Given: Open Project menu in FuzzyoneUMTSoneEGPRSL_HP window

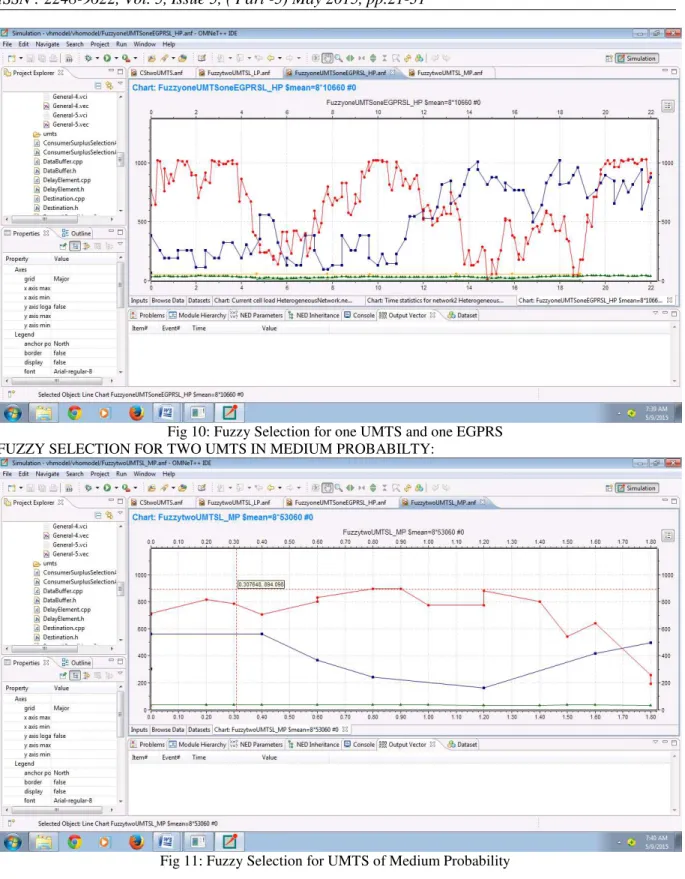Looking at the screenshot, I should (x=100, y=44).
